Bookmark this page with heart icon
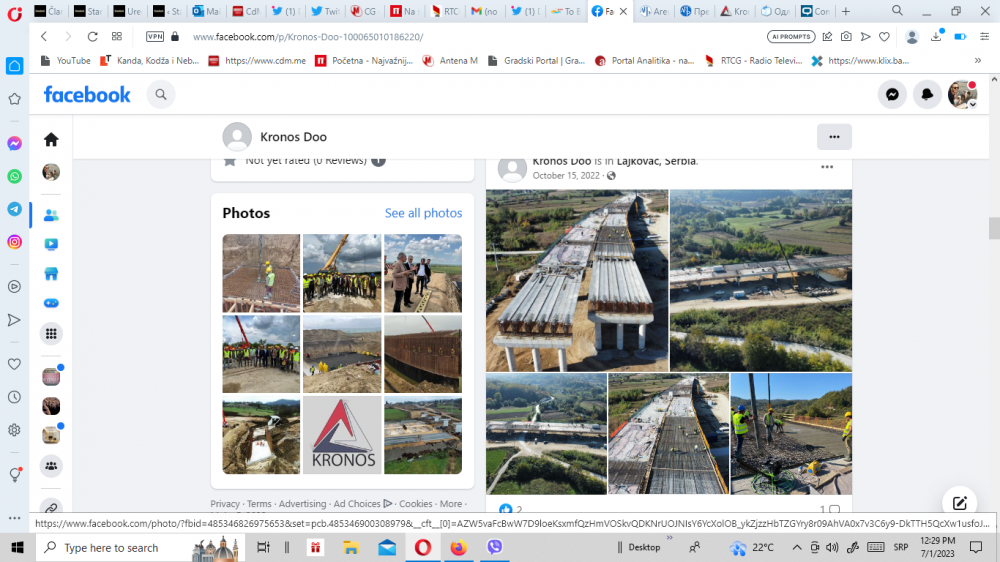1000x562 pixels. [x=884, y=36]
